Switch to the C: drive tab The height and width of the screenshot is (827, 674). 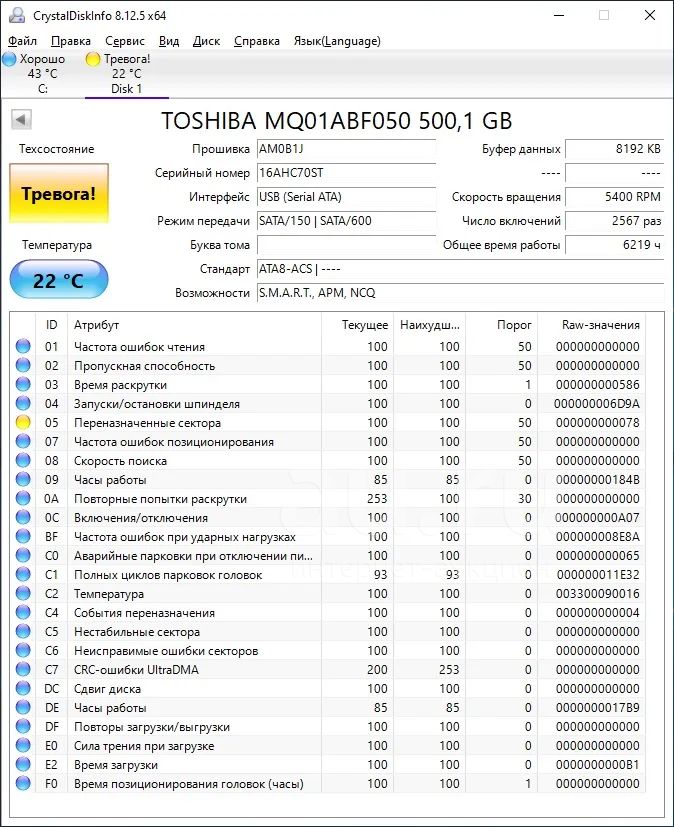42,74
